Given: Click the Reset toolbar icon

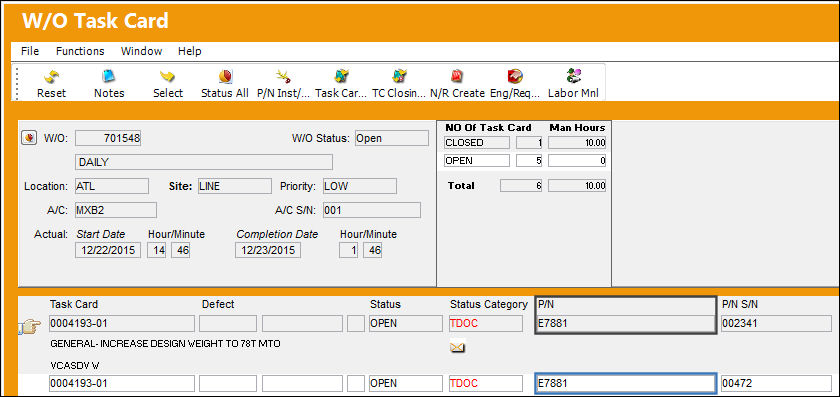Looking at the screenshot, I should click(51, 77).
